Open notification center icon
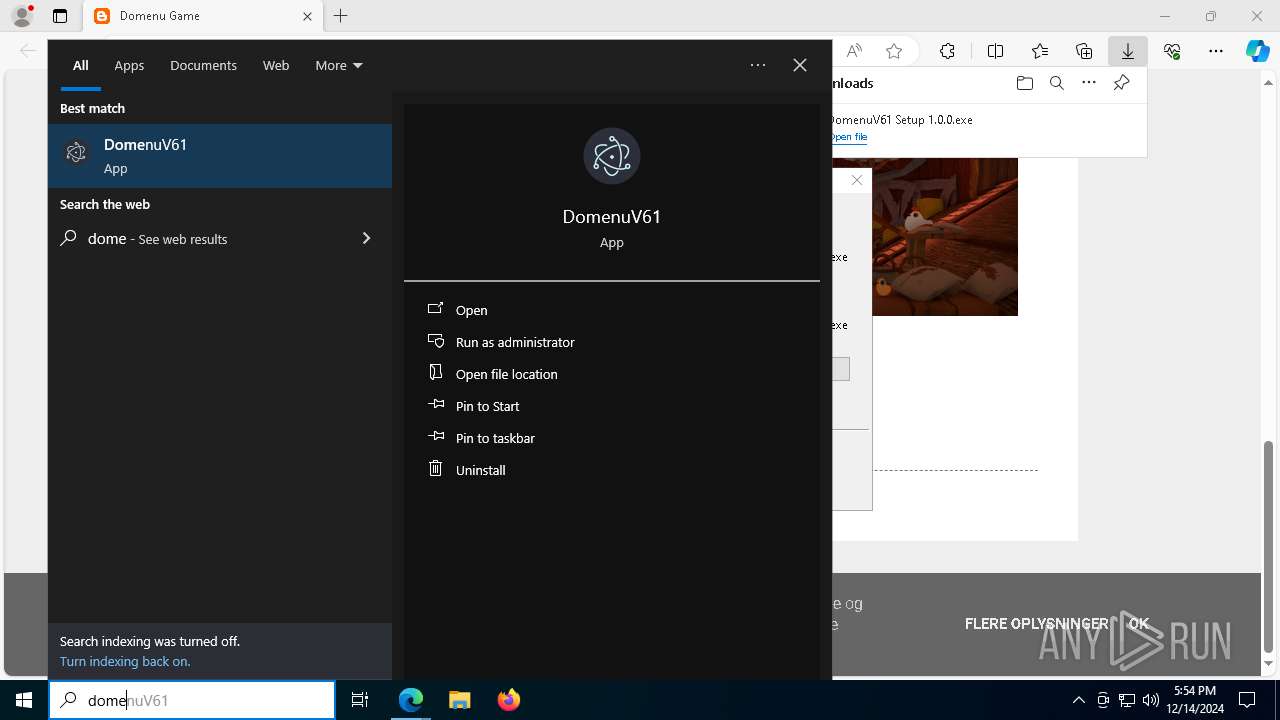Image resolution: width=1280 pixels, height=720 pixels. tap(1247, 700)
